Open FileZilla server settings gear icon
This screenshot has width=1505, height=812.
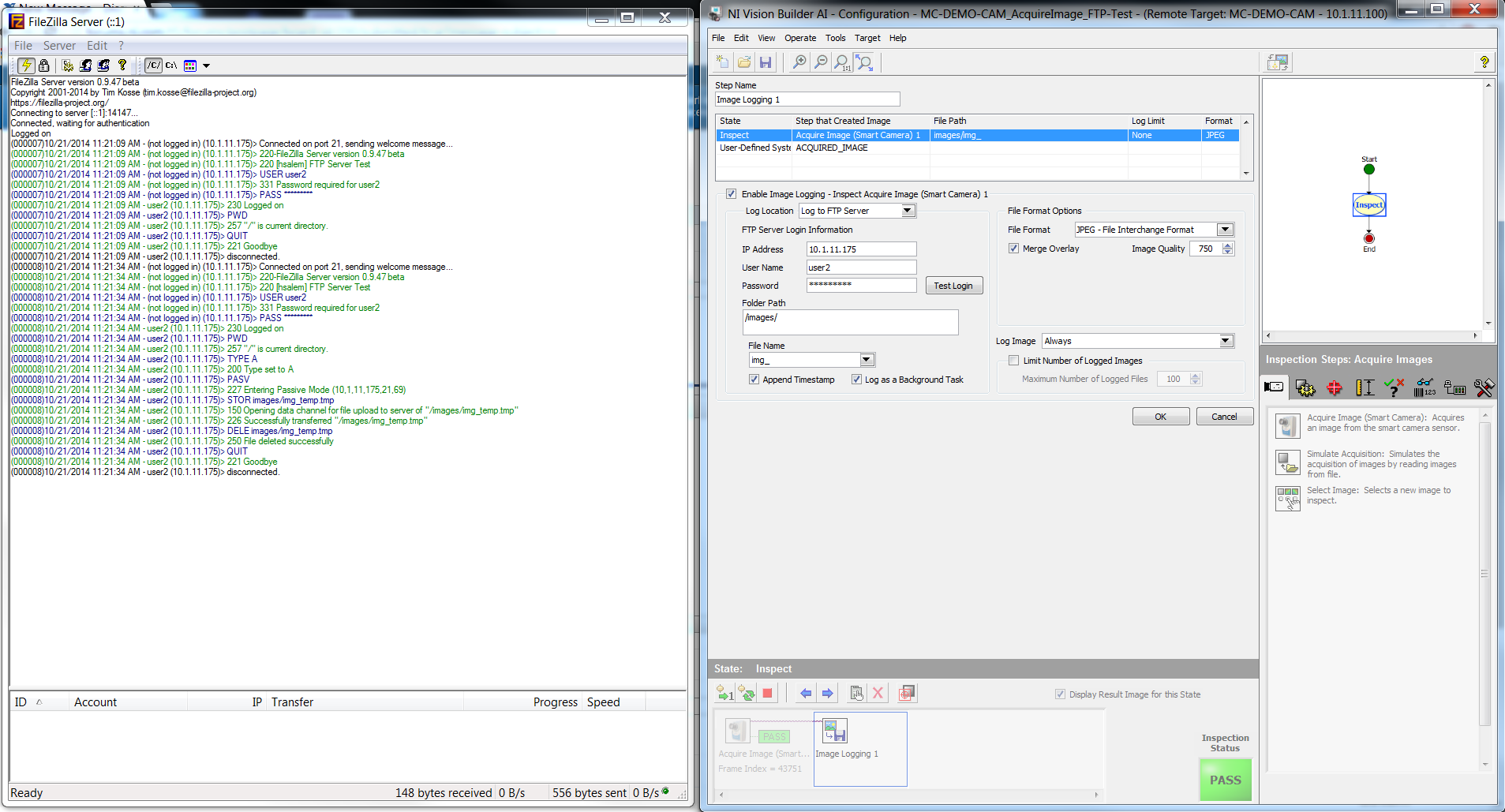[68, 65]
